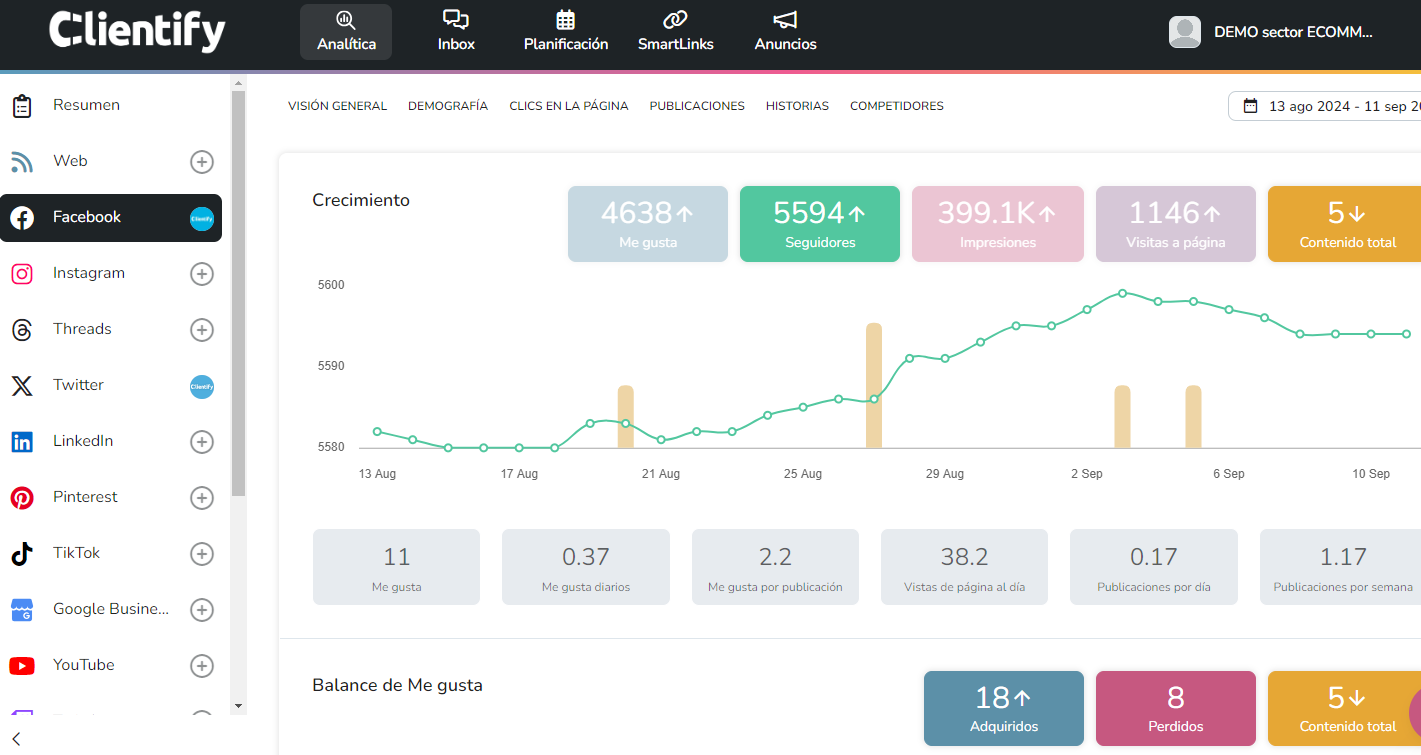Open the Anuncios megaphone section
Viewport: 1421px width, 755px height.
click(x=785, y=30)
